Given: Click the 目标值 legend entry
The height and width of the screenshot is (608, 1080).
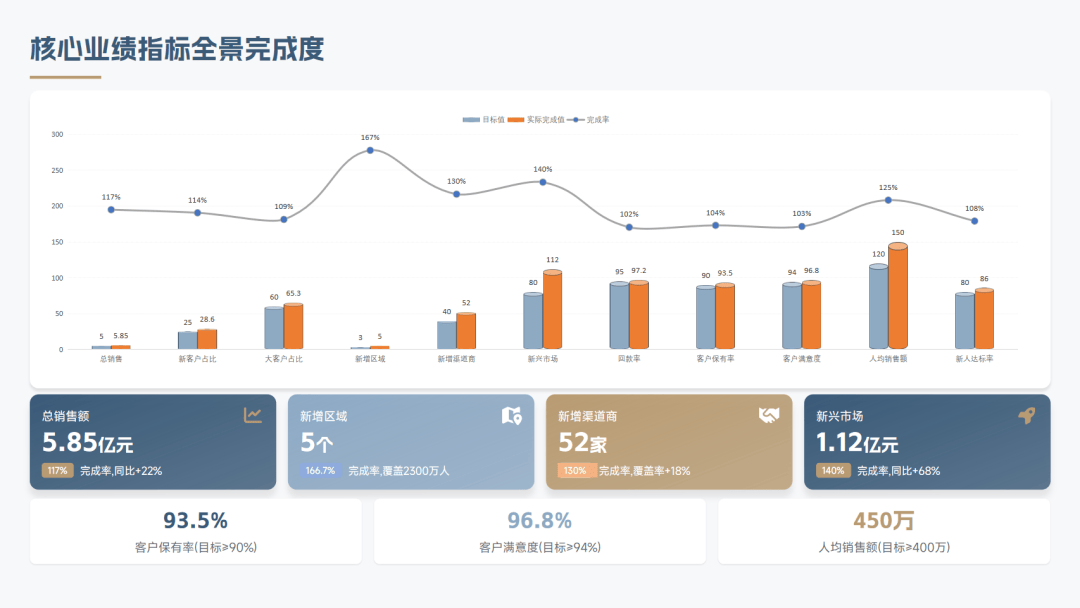Looking at the screenshot, I should [x=484, y=119].
